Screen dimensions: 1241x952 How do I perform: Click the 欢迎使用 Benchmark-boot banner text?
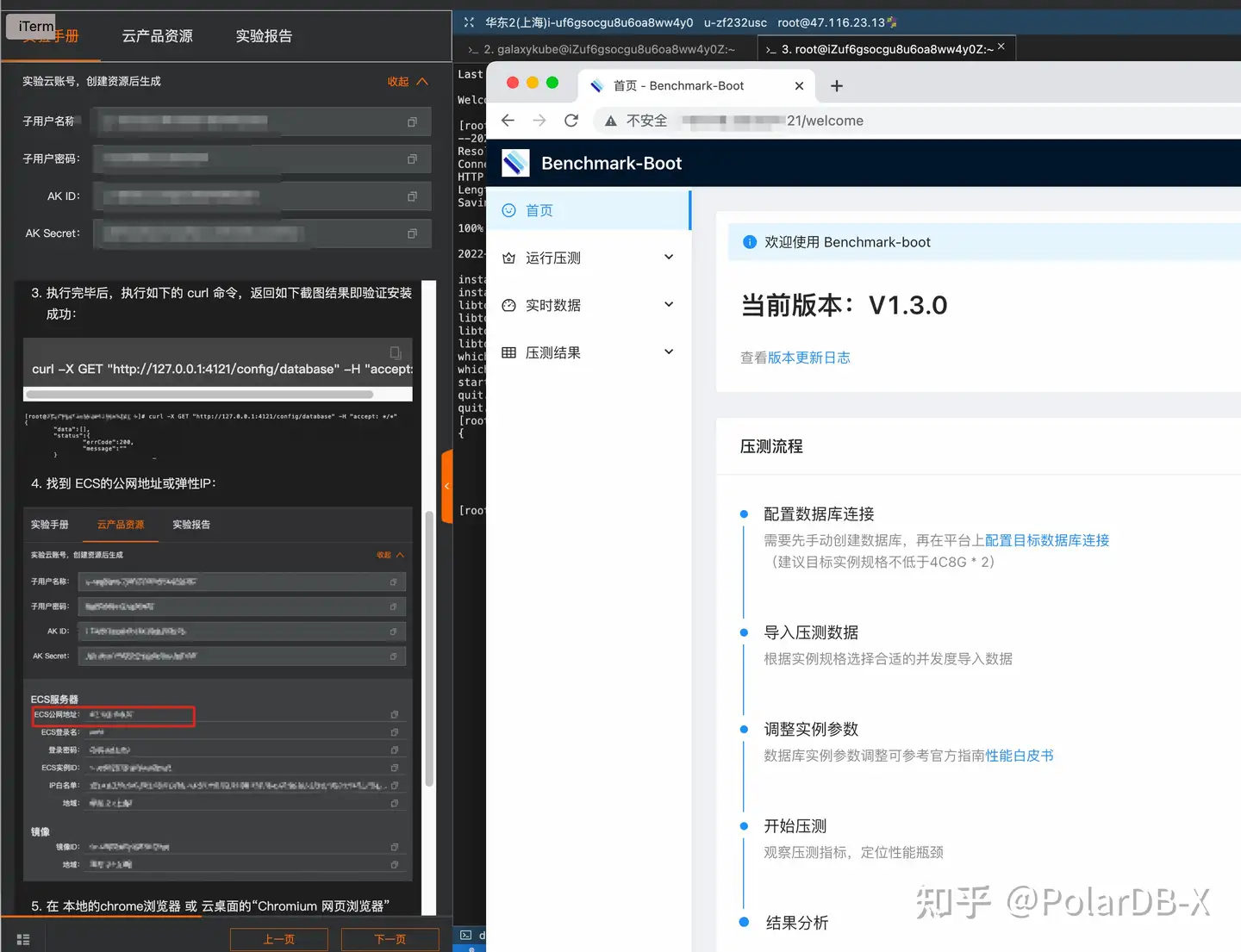[x=847, y=242]
